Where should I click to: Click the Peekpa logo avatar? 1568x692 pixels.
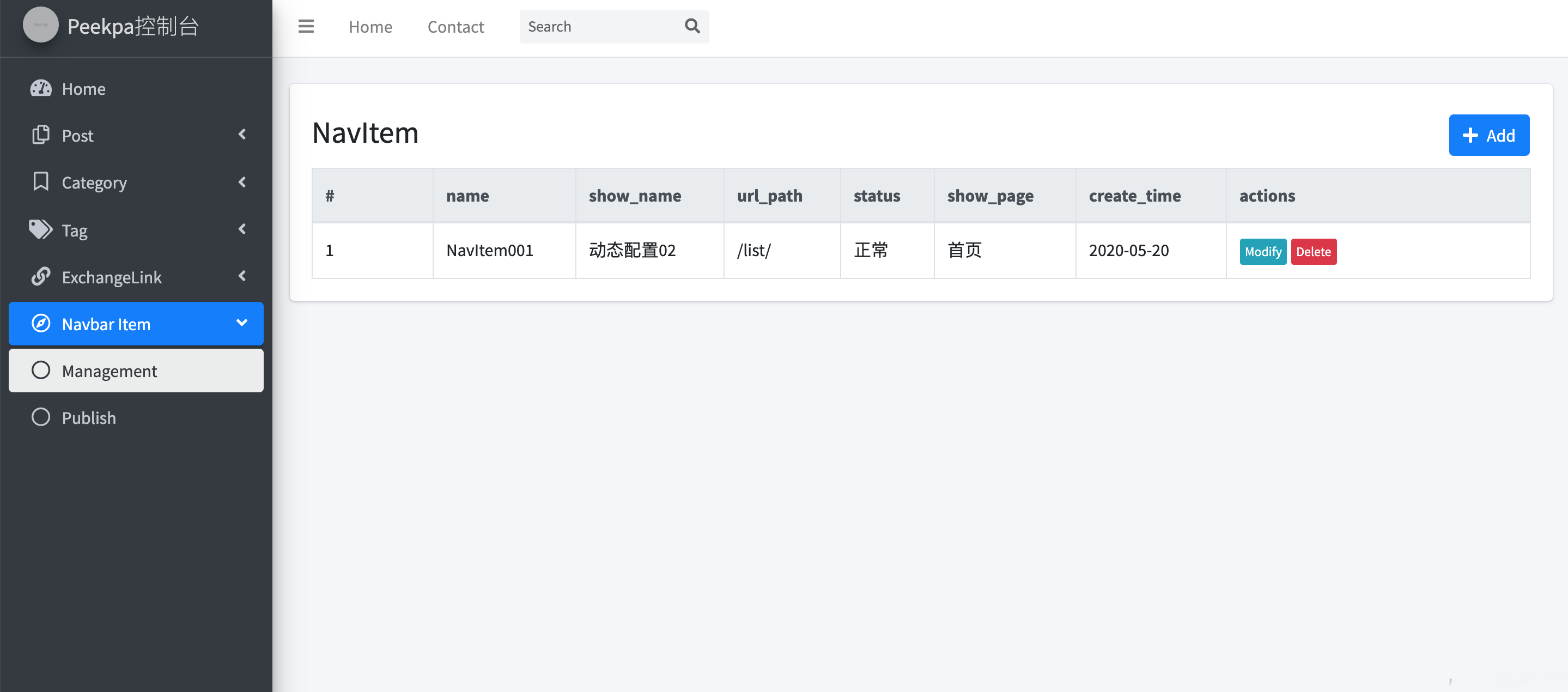pos(40,26)
